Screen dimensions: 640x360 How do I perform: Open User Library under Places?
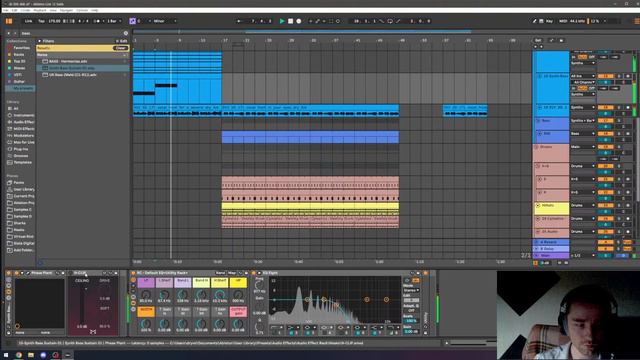pos(21,189)
